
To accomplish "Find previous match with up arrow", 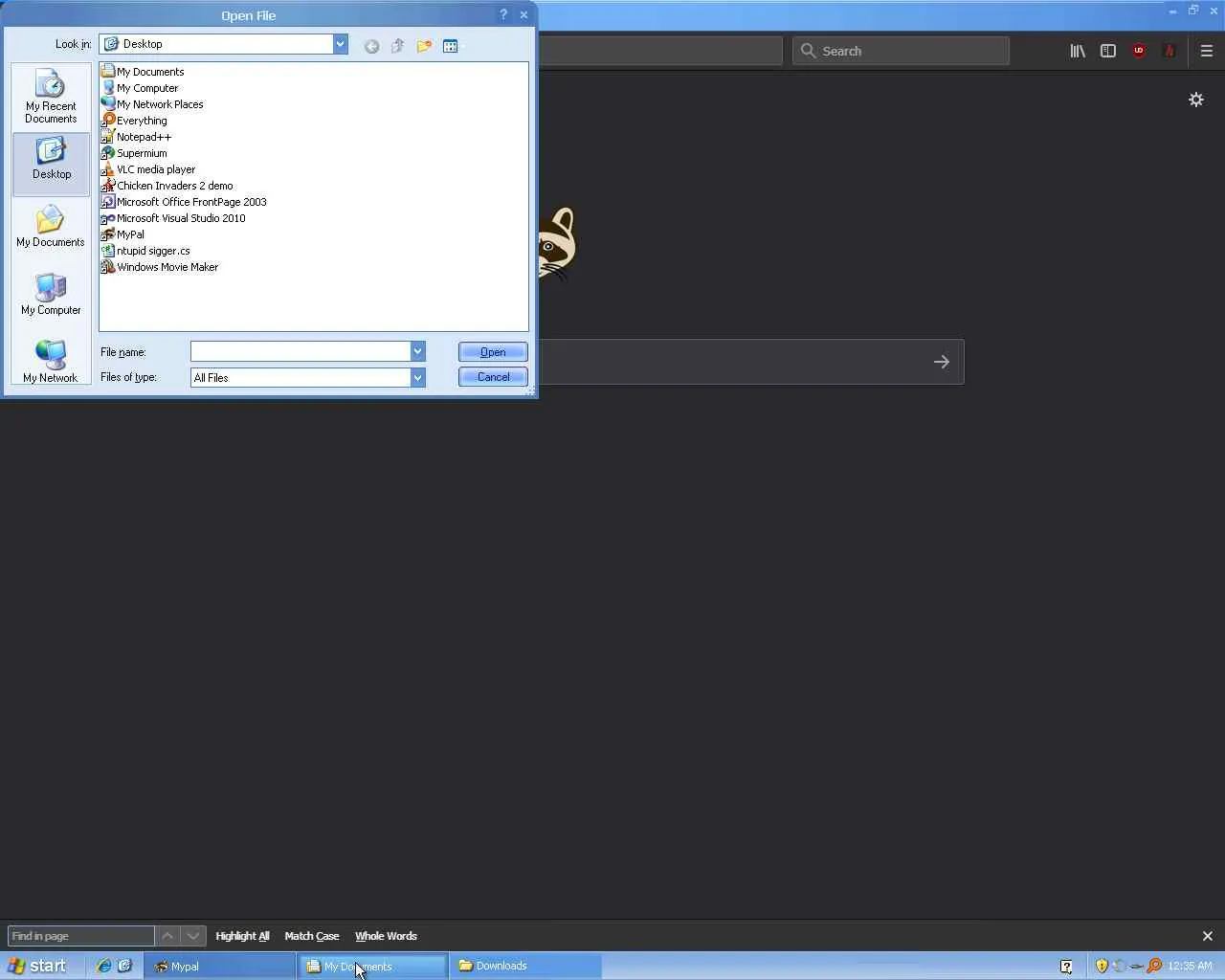I will click(167, 936).
